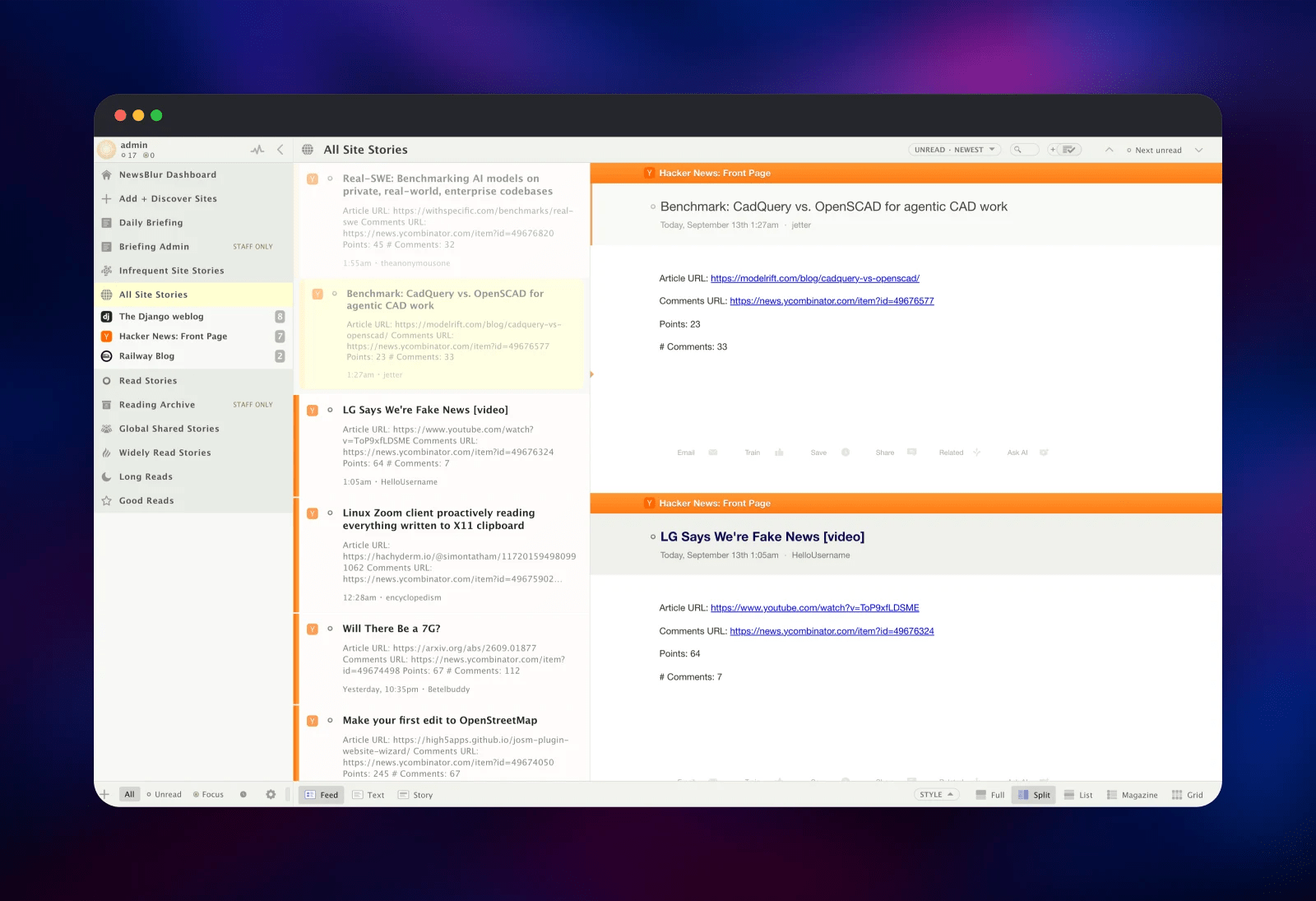This screenshot has height=901, width=1316.
Task: Select LG Says We're Fake News story in list
Action: point(442,445)
